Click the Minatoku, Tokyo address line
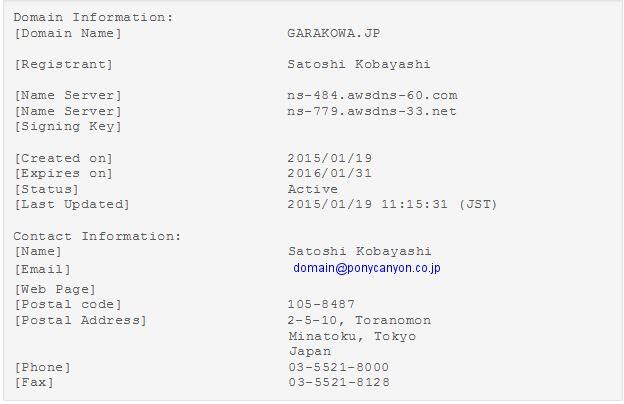The image size is (624, 404). point(352,336)
